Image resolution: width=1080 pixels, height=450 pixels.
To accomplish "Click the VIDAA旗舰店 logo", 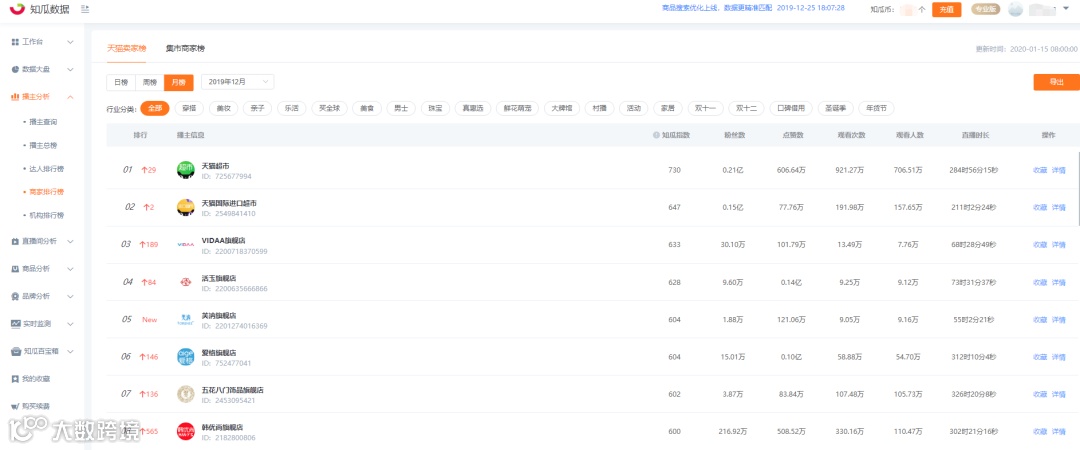I will [186, 244].
